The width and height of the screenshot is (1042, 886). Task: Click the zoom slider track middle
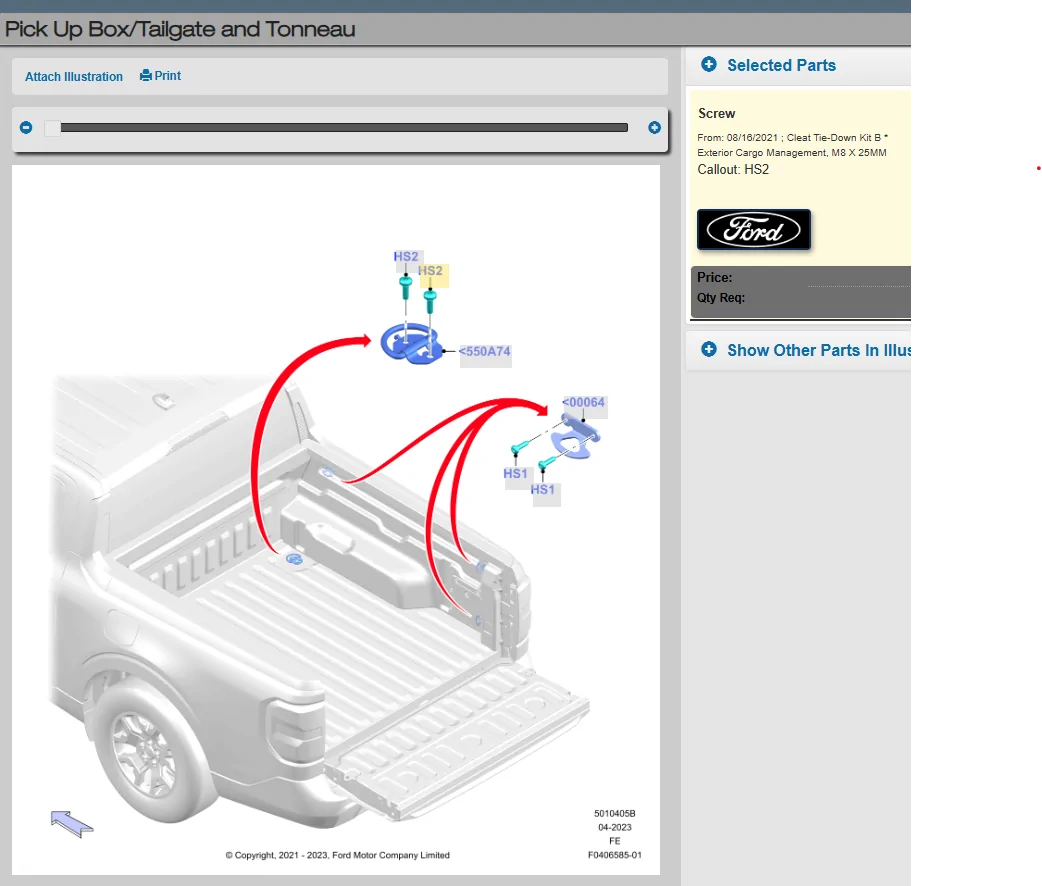pos(344,128)
